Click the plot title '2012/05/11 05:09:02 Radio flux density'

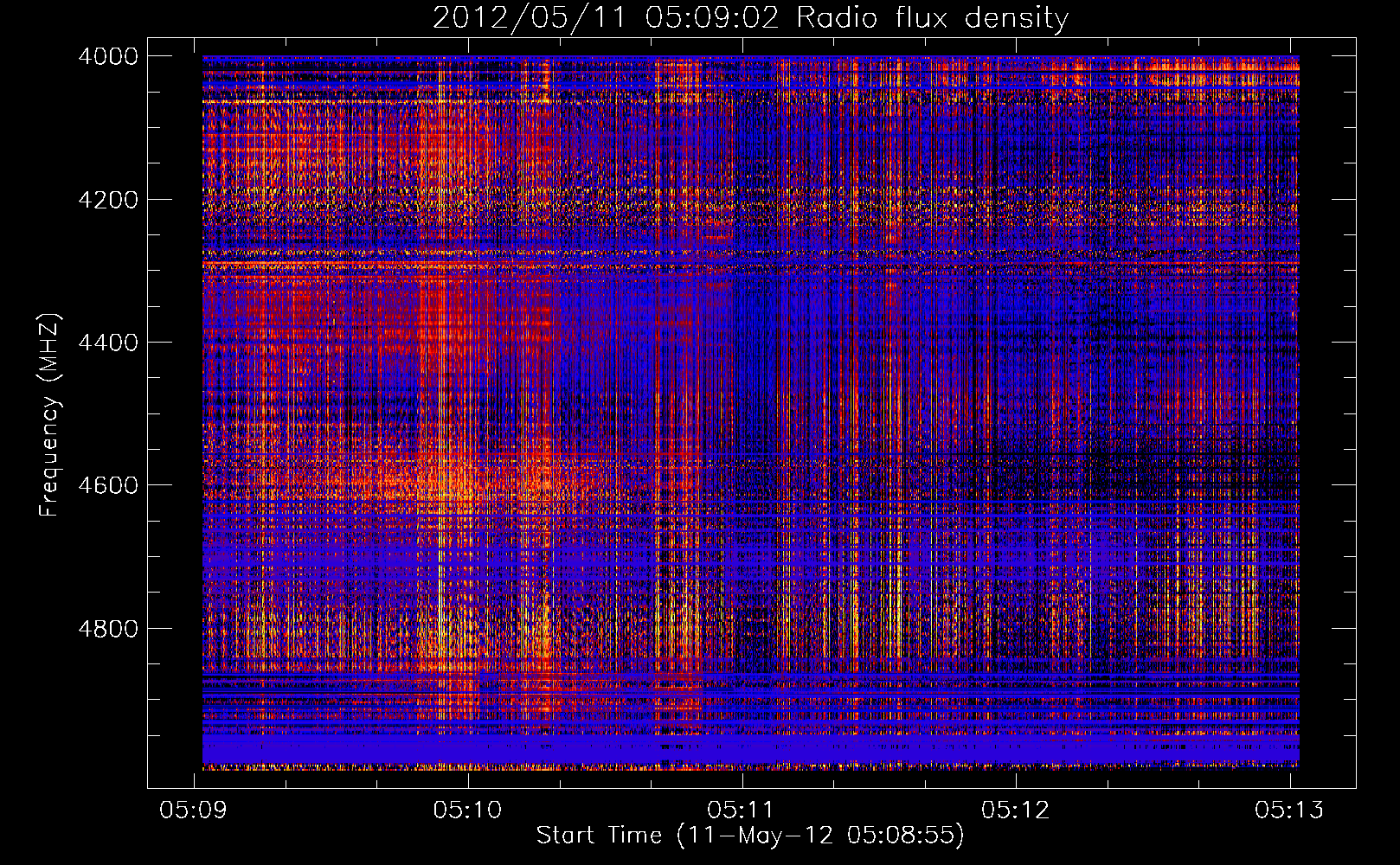(750, 18)
